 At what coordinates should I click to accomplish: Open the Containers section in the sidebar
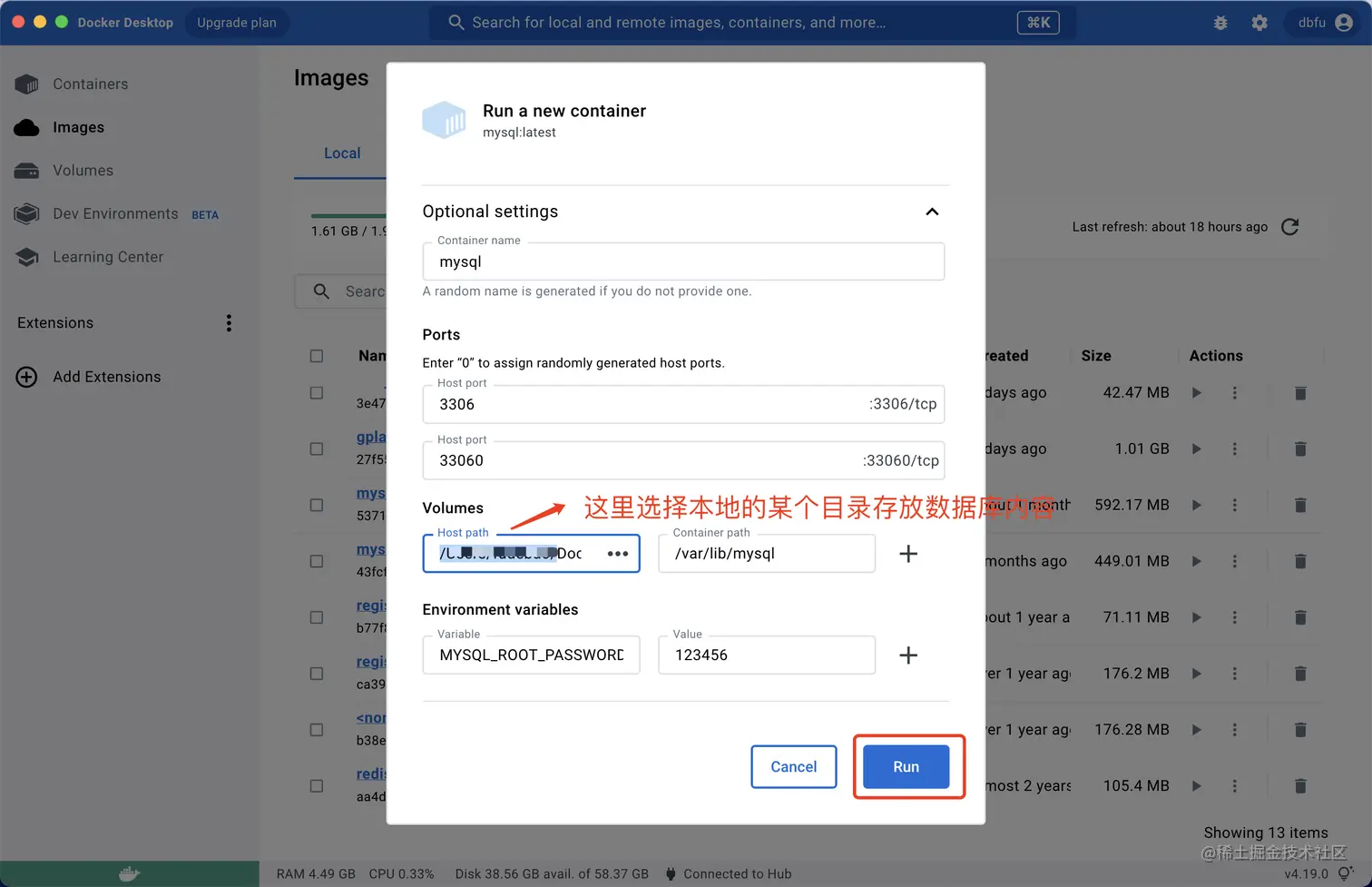point(91,84)
